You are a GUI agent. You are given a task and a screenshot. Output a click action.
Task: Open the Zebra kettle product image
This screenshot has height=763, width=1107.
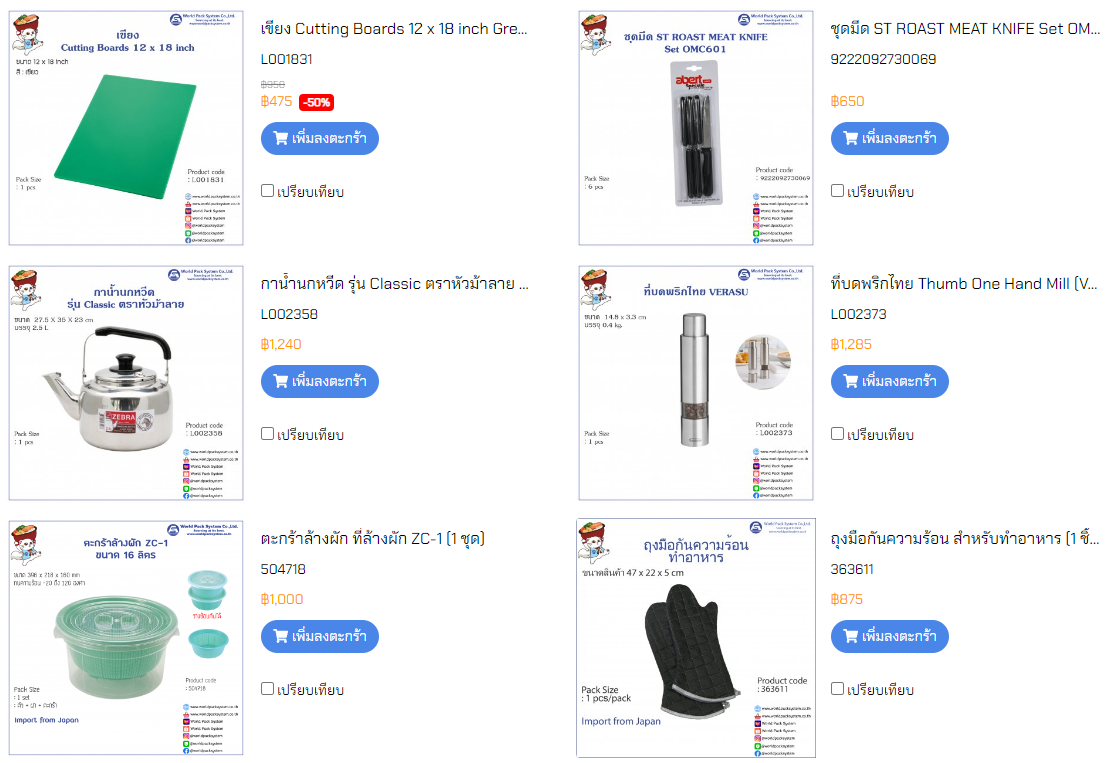[126, 383]
